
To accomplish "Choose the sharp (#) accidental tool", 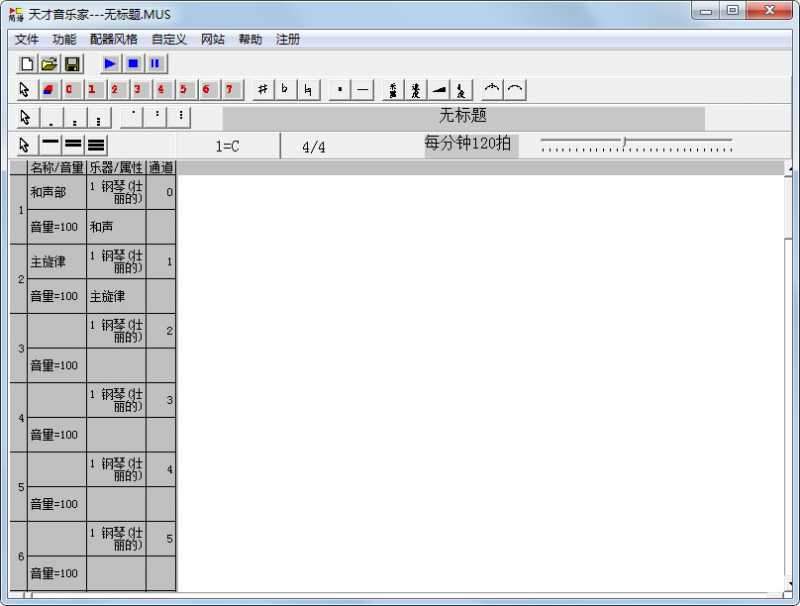I will click(x=262, y=90).
